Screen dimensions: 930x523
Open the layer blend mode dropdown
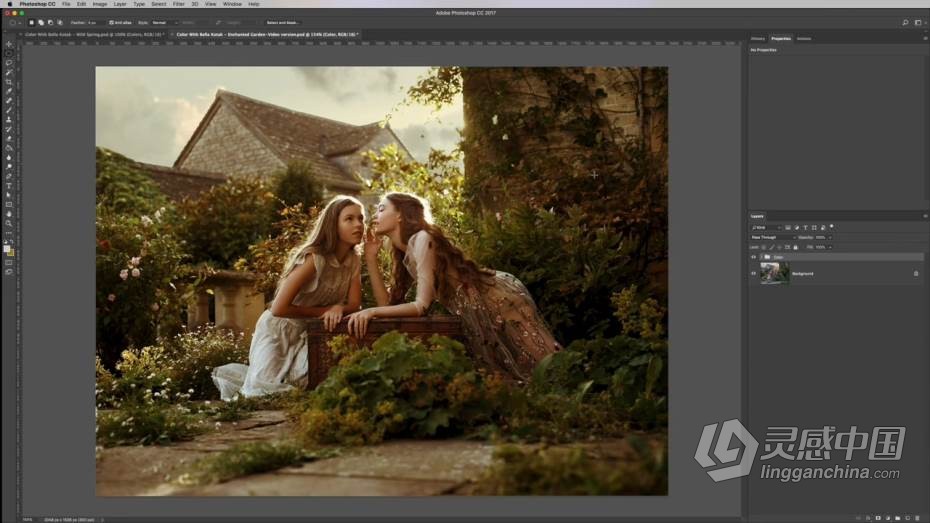coord(773,237)
